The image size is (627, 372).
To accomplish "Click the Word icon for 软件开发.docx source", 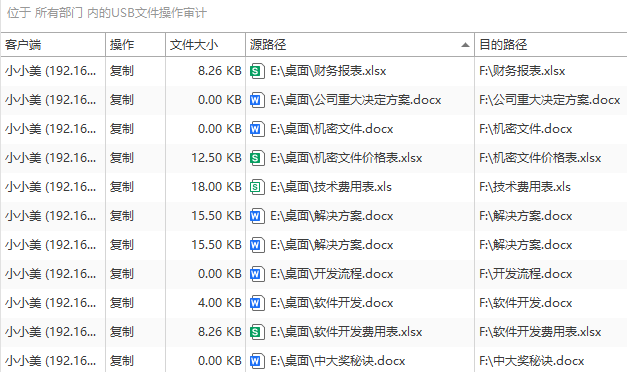I will point(257,303).
